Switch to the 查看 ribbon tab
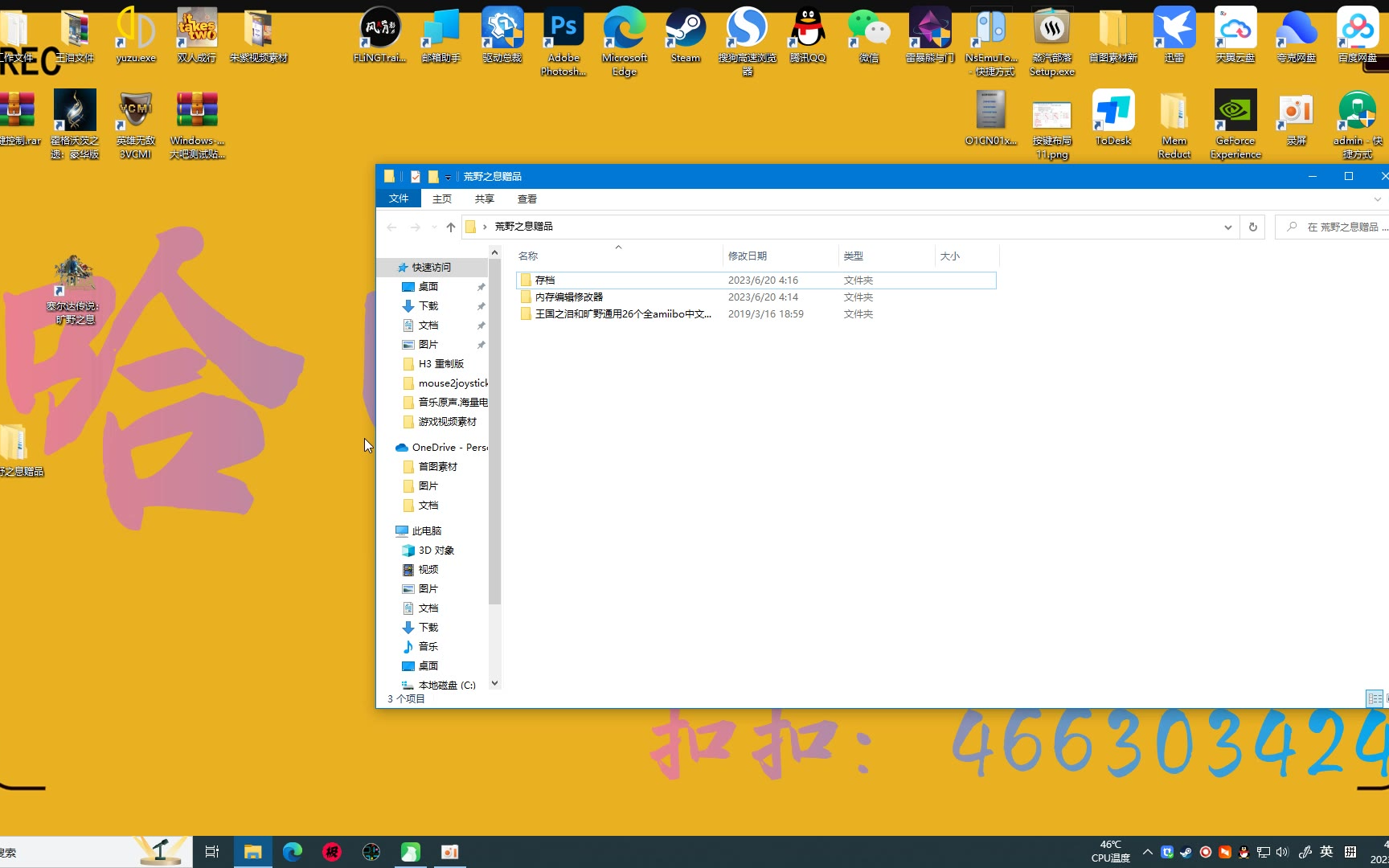 point(527,199)
